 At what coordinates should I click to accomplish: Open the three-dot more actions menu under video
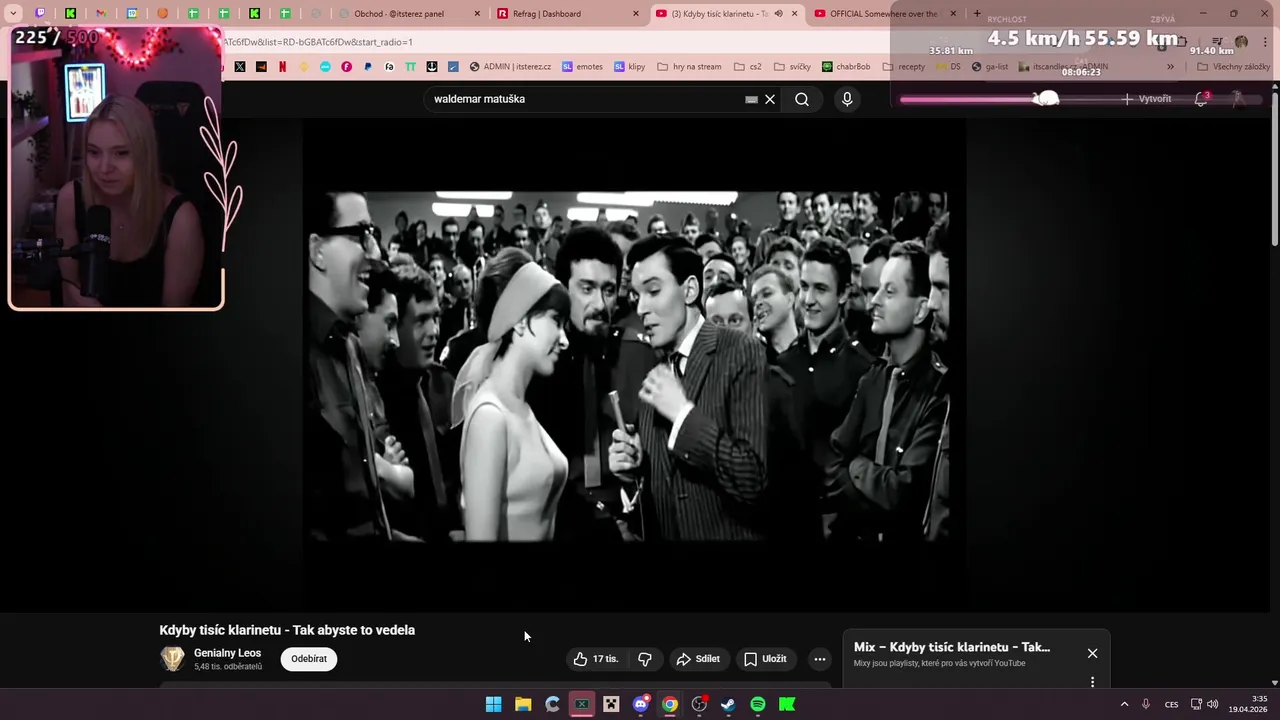click(820, 659)
